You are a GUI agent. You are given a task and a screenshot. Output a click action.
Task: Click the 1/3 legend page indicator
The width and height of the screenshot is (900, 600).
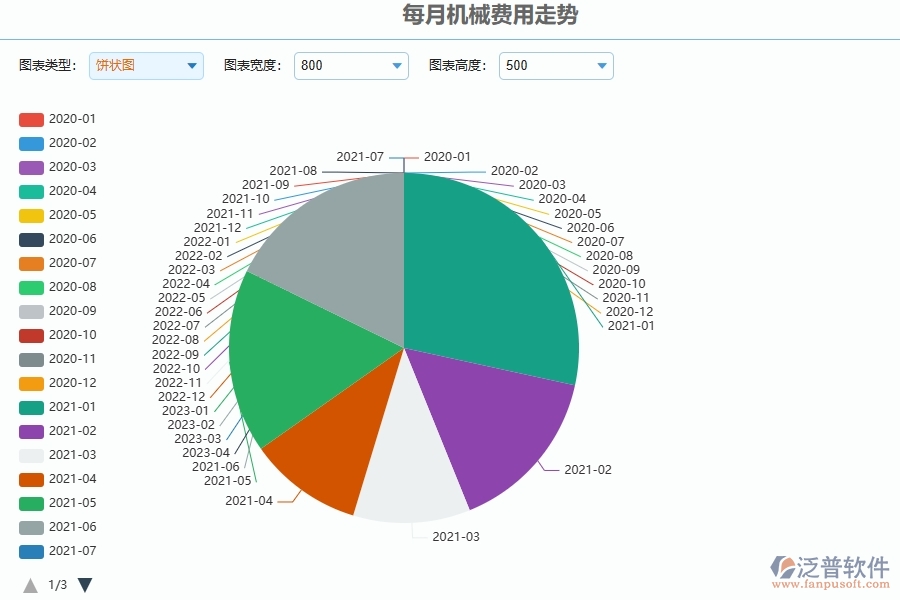pos(55,584)
